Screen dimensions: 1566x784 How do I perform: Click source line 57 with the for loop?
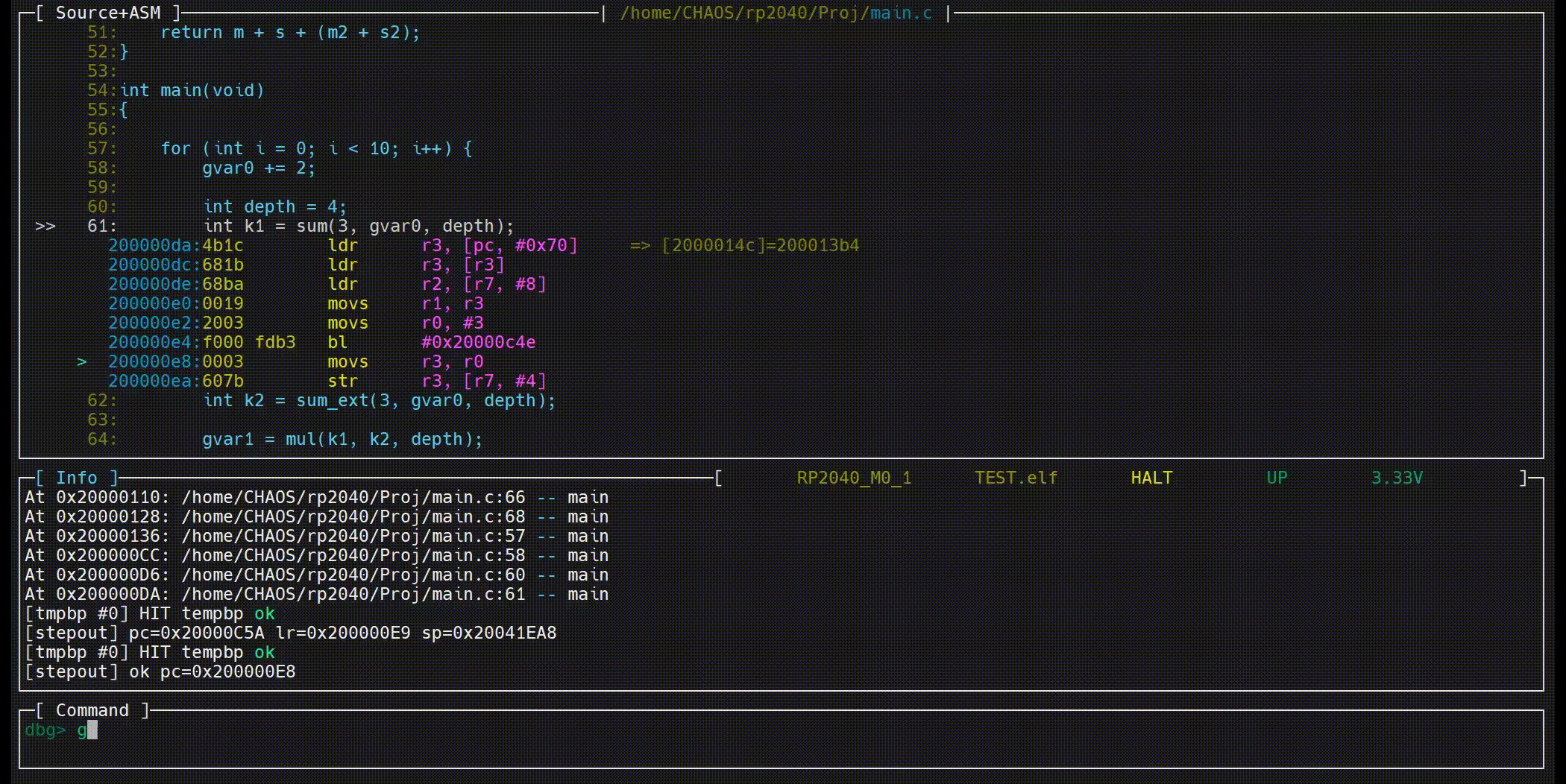tap(316, 149)
